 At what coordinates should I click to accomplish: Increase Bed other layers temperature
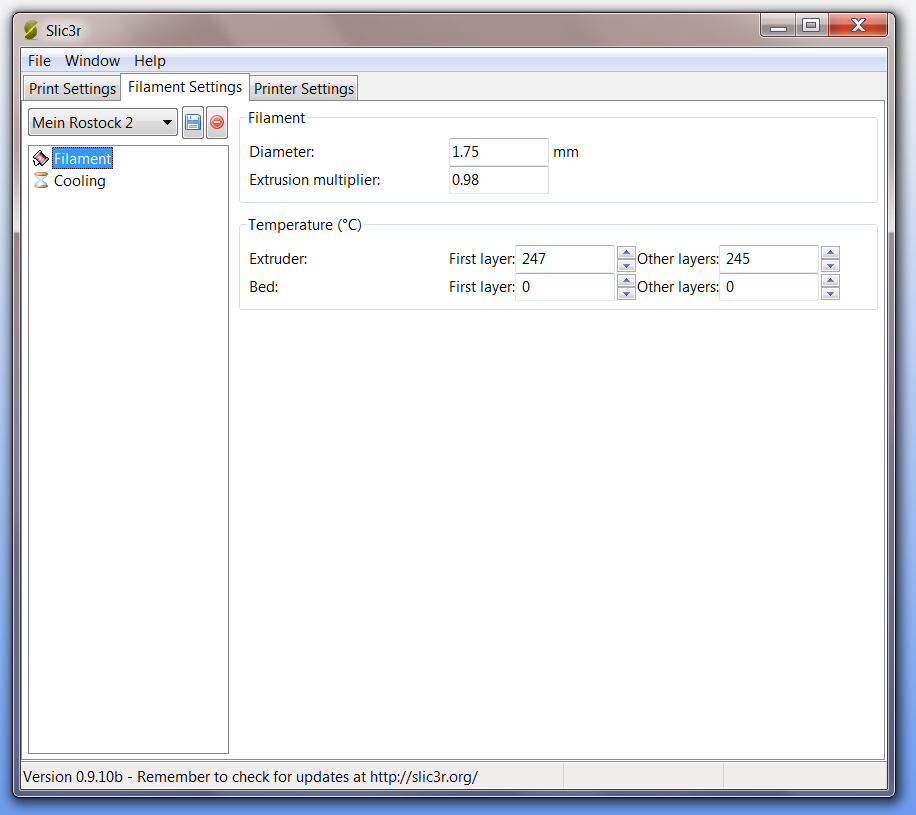[830, 280]
